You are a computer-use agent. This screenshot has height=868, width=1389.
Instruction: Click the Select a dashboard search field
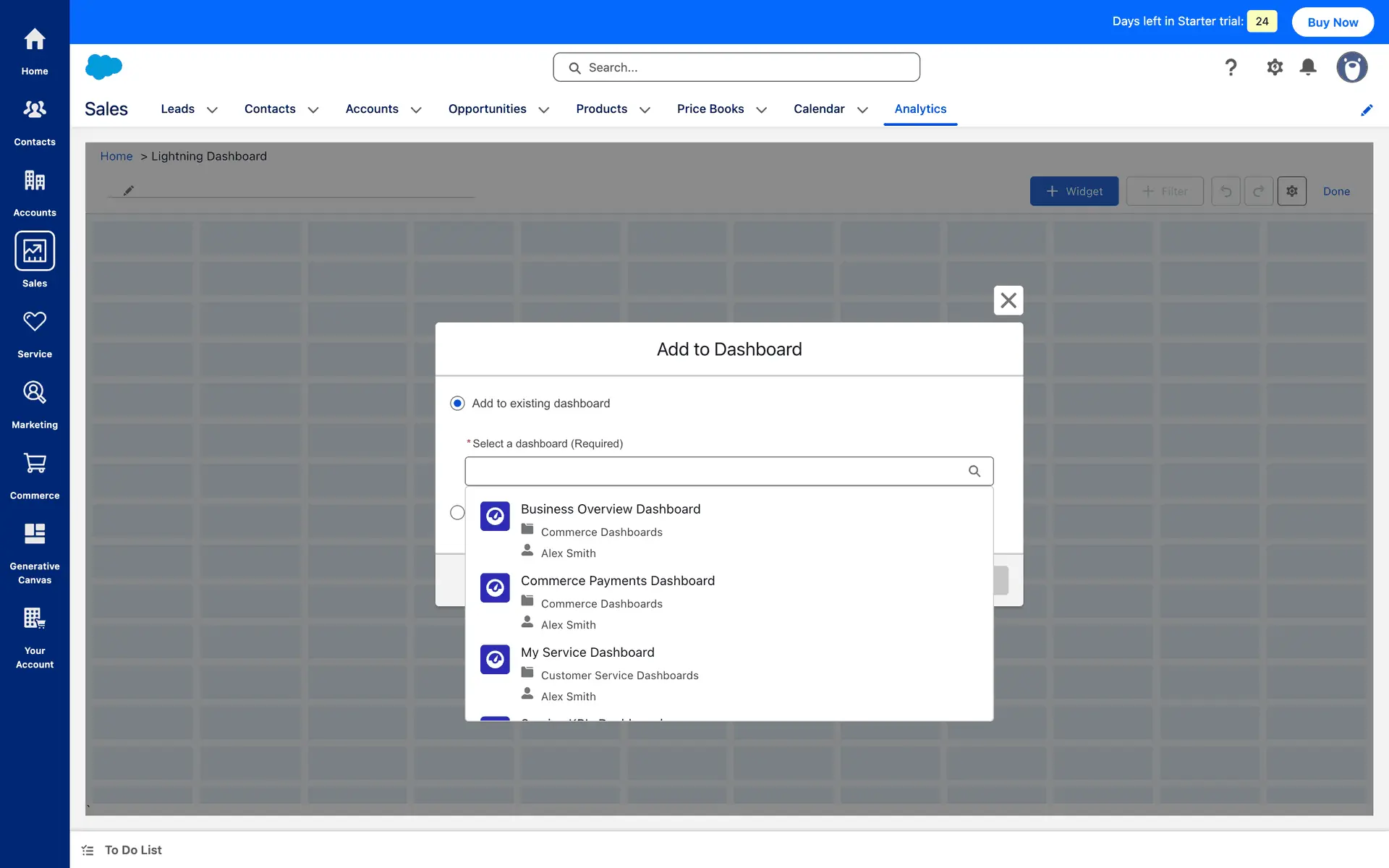[716, 471]
